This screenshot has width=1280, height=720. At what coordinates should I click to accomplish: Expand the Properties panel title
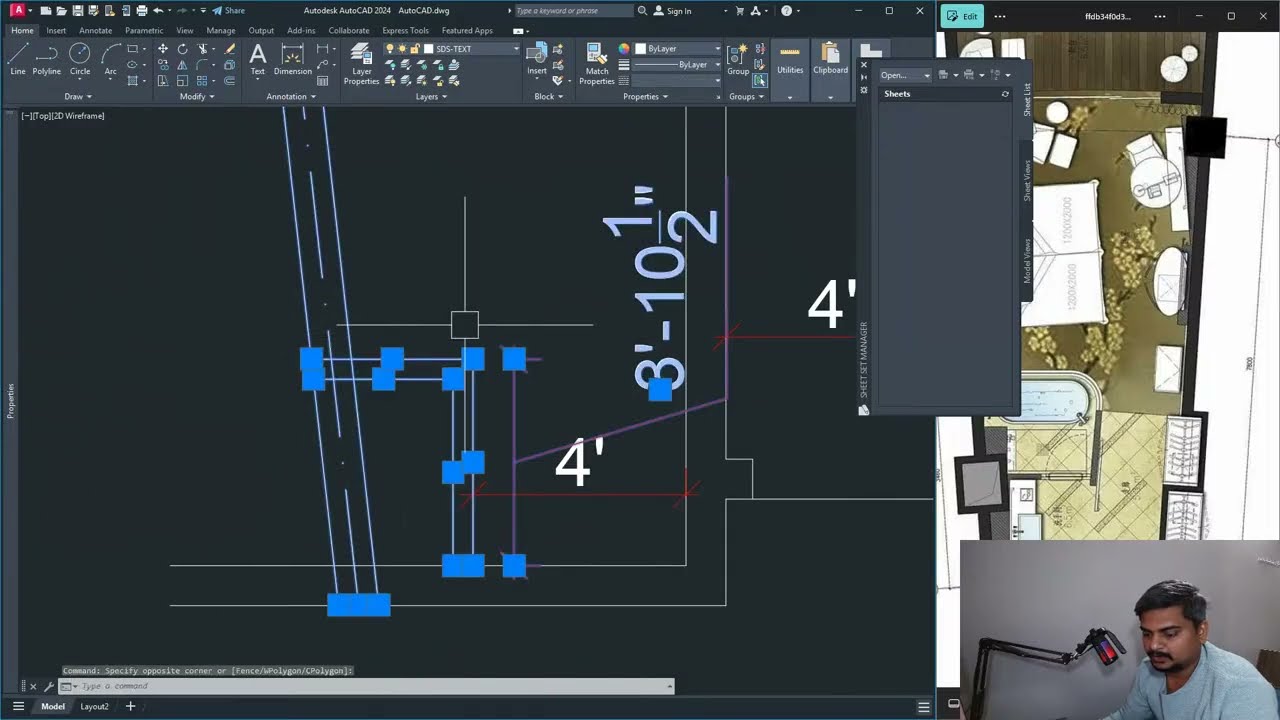pos(645,97)
